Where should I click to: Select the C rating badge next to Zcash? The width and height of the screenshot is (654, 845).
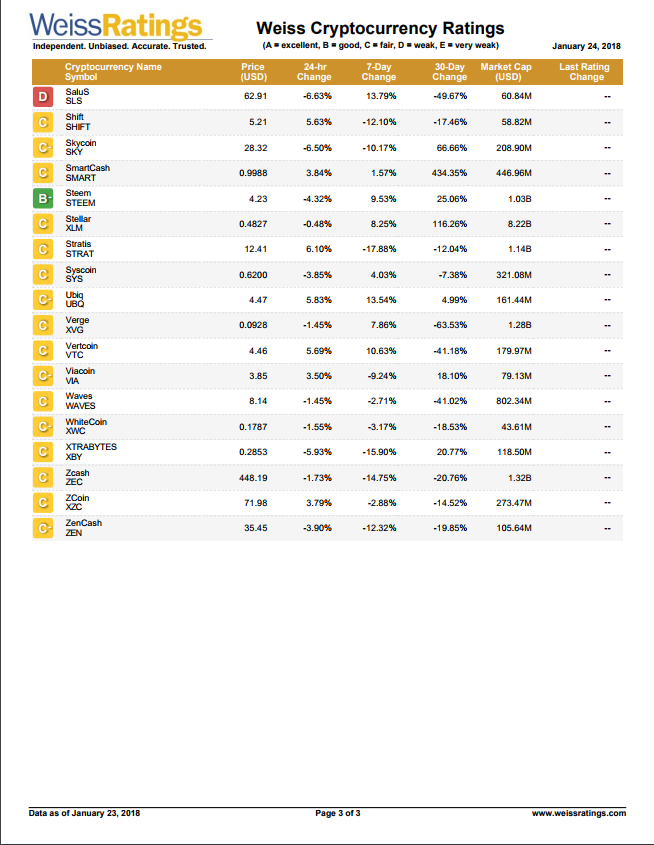point(43,477)
